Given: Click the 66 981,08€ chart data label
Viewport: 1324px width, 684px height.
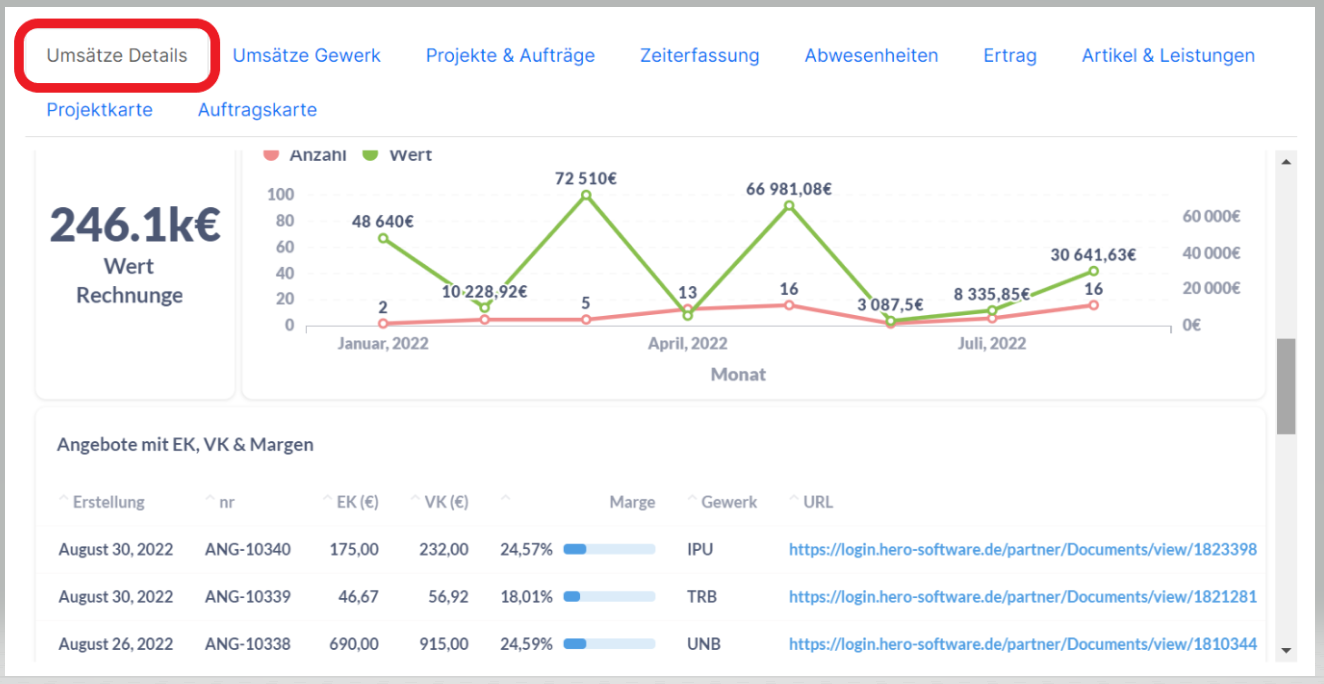Looking at the screenshot, I should click(x=789, y=188).
